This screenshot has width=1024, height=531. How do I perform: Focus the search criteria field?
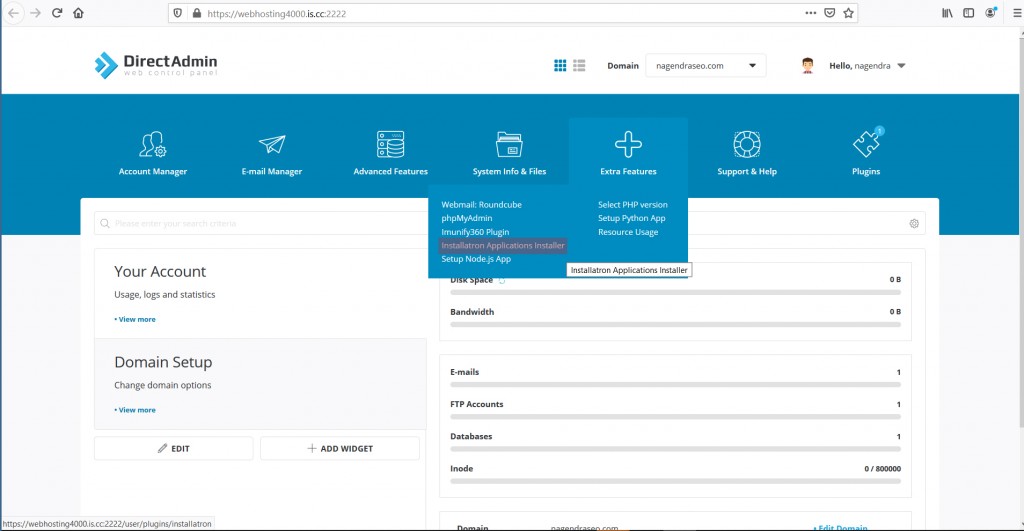click(x=261, y=223)
